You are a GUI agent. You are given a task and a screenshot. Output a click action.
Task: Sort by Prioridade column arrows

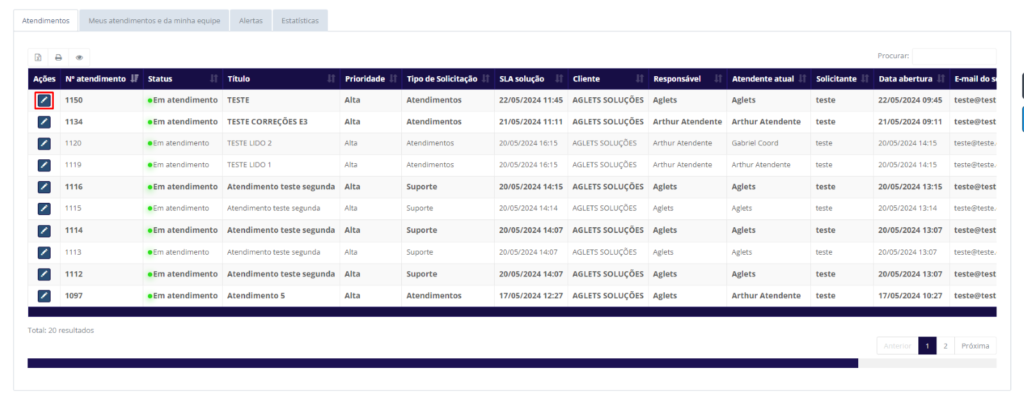tap(393, 79)
